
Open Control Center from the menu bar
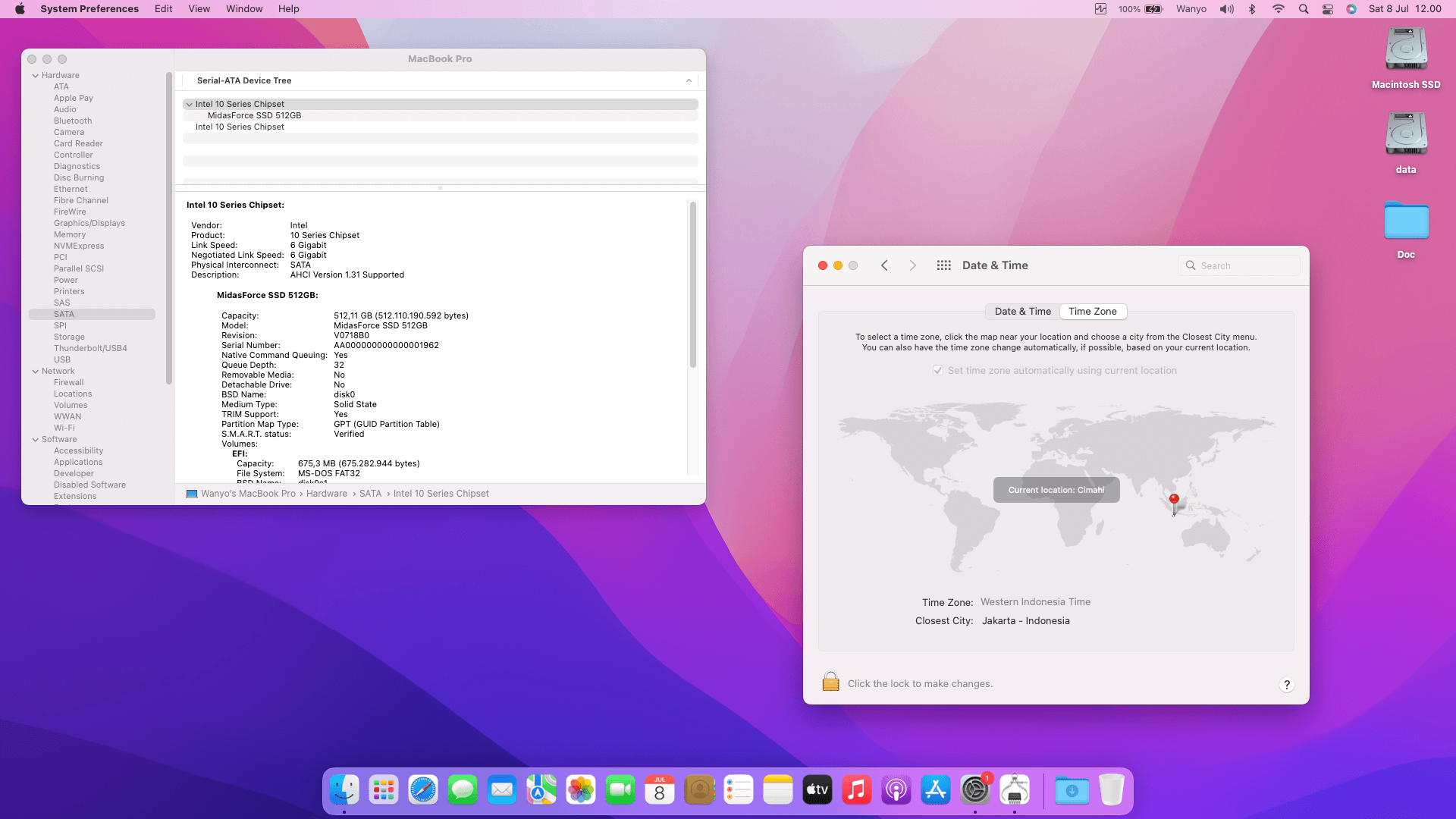(1327, 9)
